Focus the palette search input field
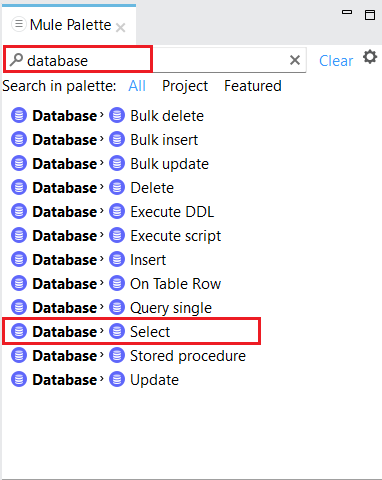This screenshot has height=480, width=382. point(155,60)
